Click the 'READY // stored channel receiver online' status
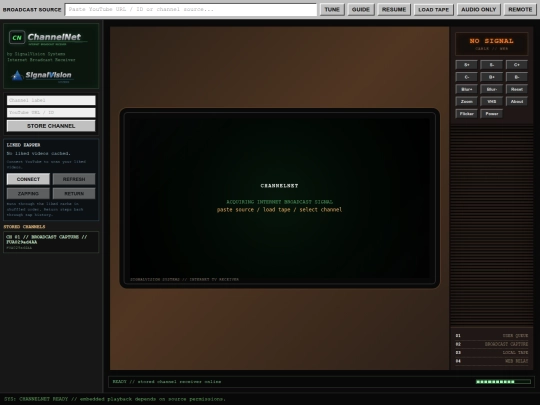 pos(167,382)
